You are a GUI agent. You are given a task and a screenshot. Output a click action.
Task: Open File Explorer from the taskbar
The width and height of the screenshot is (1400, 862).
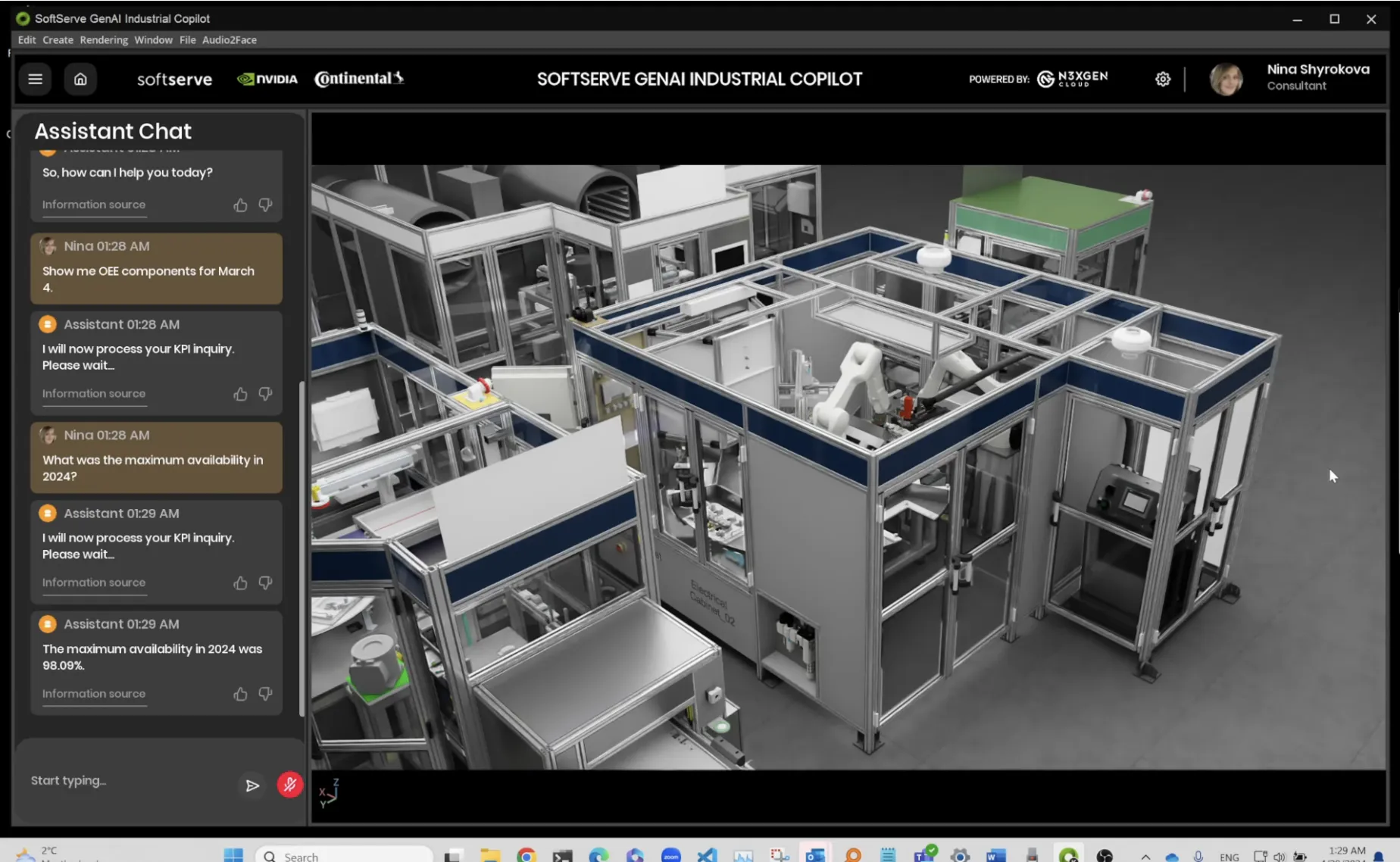490,856
